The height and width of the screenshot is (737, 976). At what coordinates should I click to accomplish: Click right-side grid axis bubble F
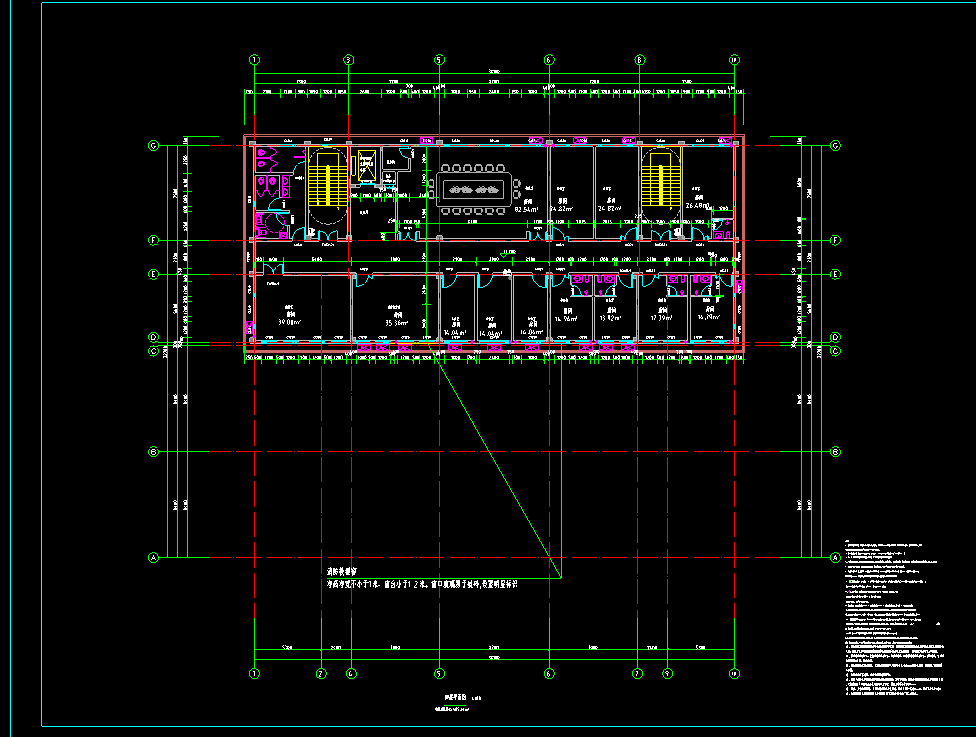pos(835,240)
